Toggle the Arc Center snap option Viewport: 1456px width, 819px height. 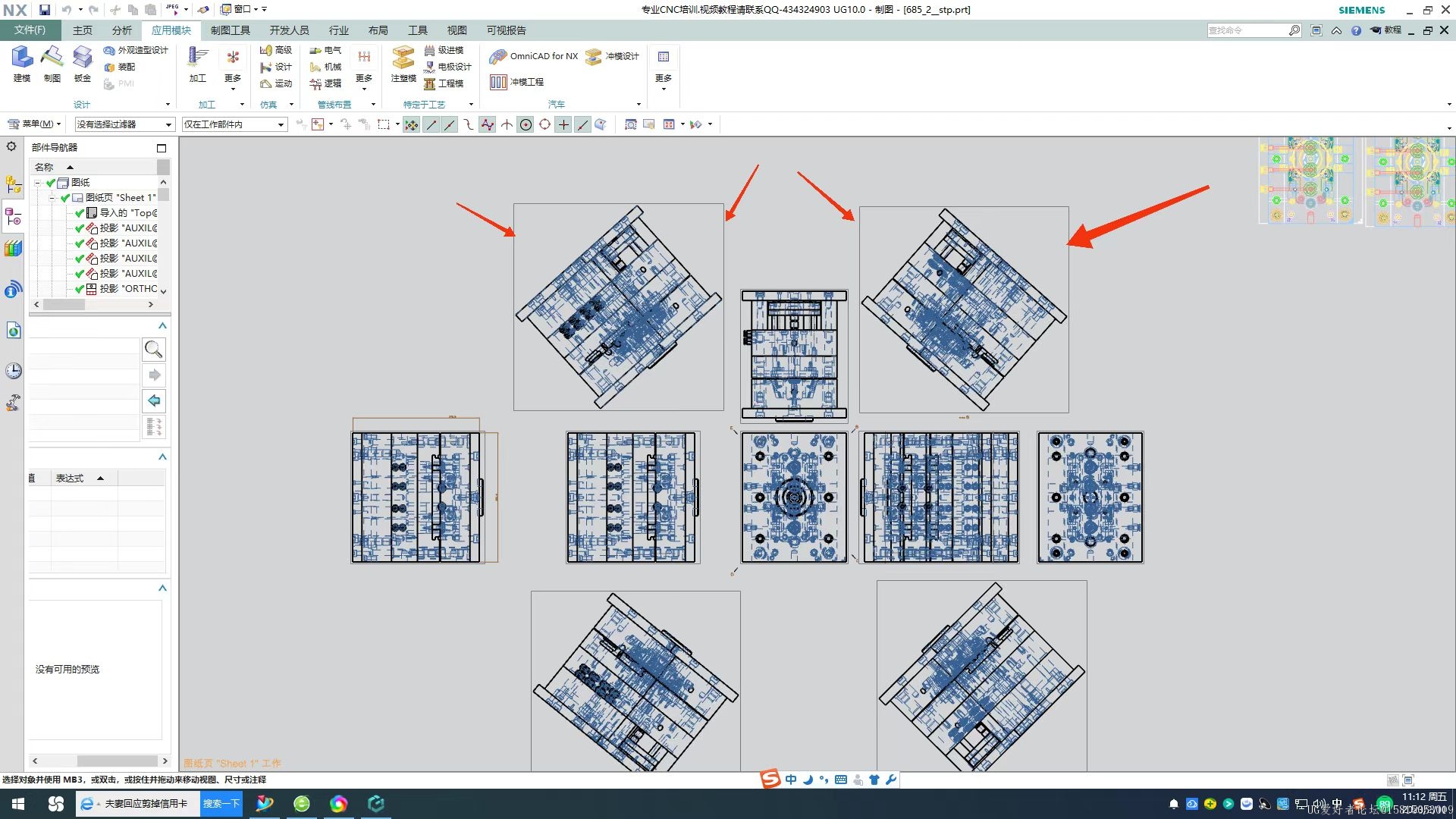pos(526,124)
